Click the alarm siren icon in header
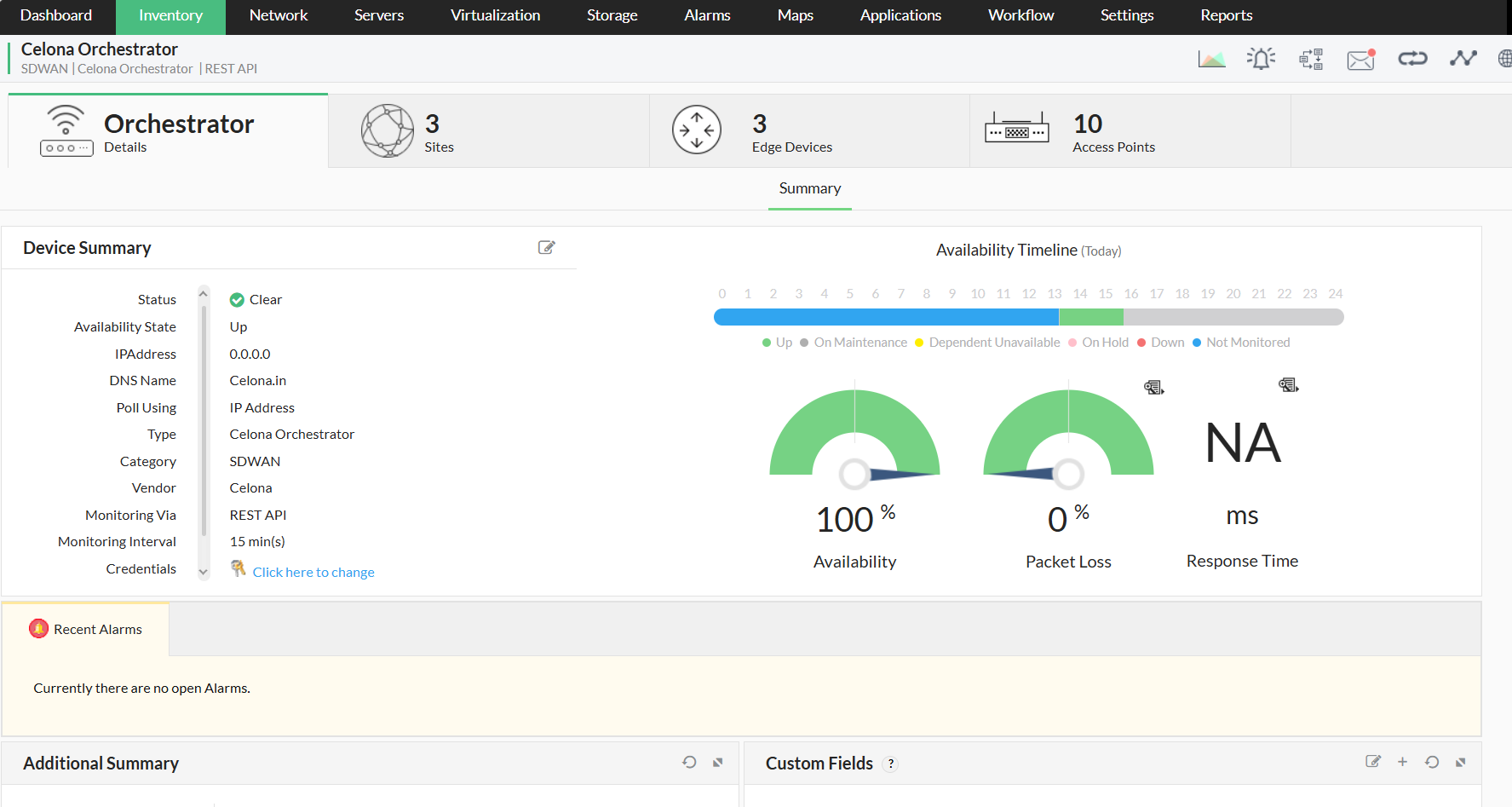Image resolution: width=1512 pixels, height=807 pixels. pos(1261,59)
